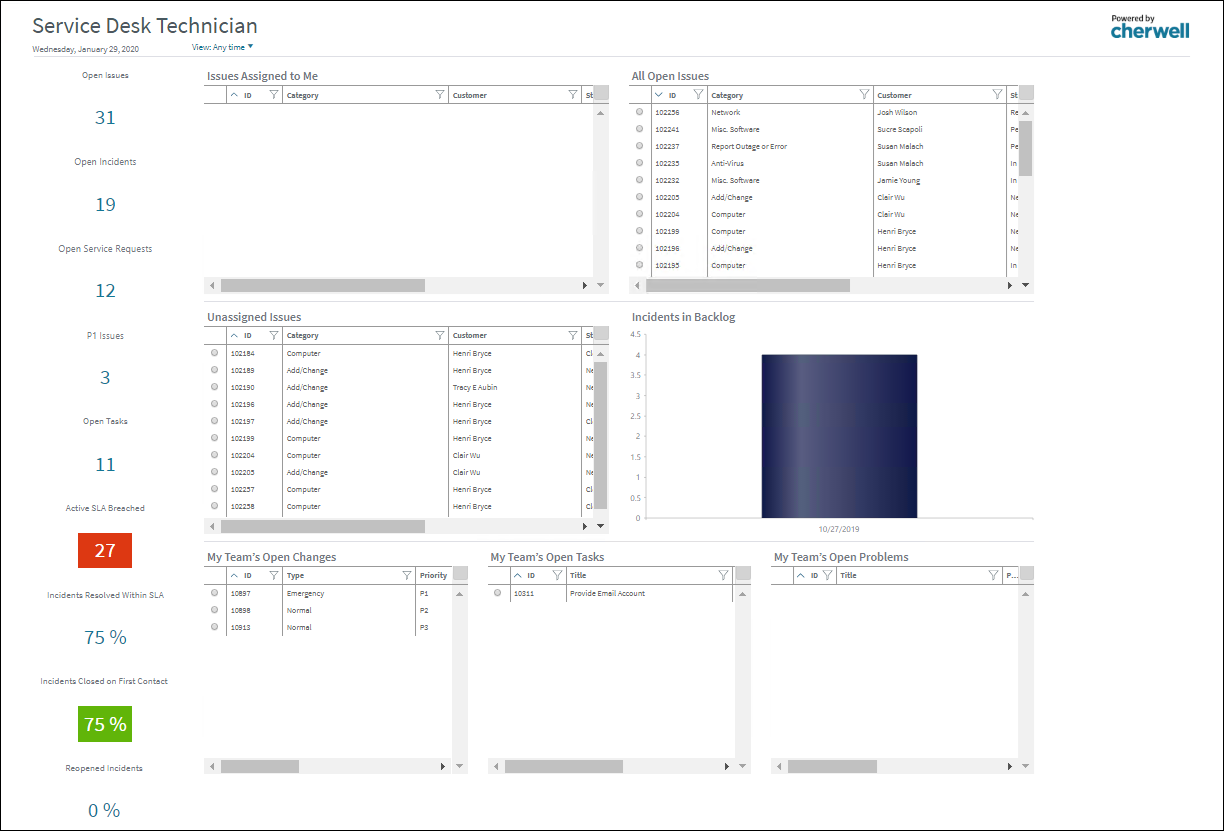Click the filter icon on Type in My Team's Open Changes
The image size is (1224, 831).
tap(406, 575)
